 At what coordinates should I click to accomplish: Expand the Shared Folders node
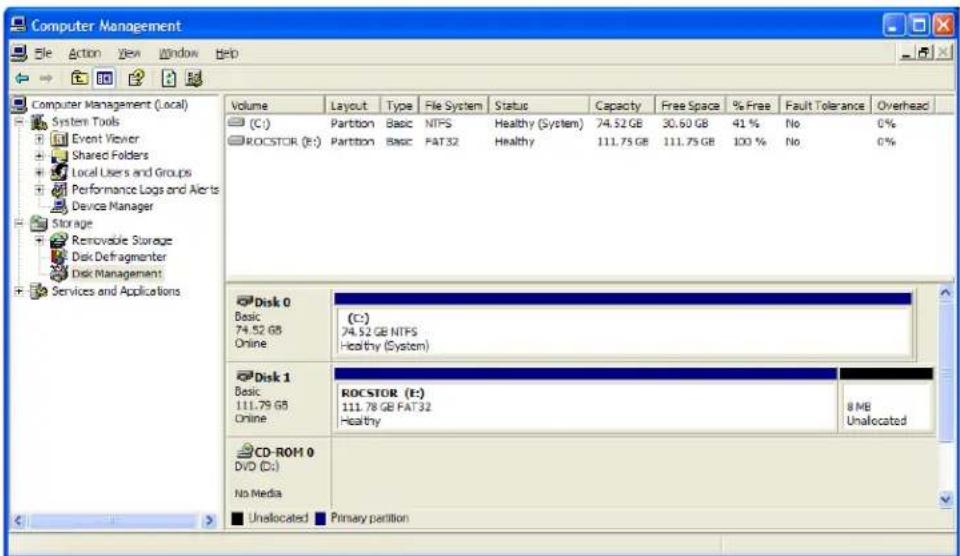(39, 156)
